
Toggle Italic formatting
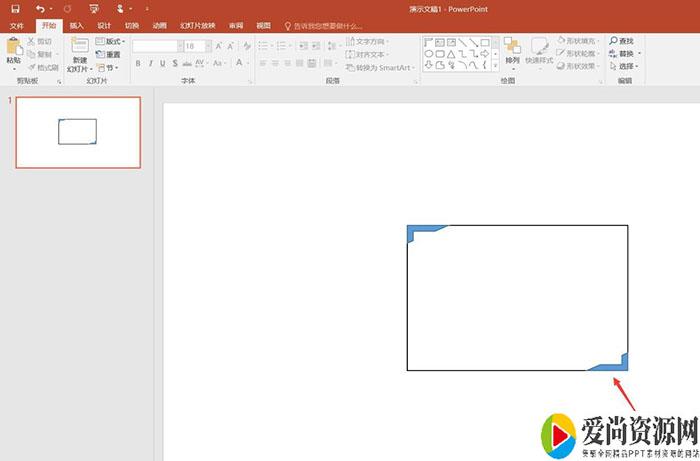click(x=150, y=63)
